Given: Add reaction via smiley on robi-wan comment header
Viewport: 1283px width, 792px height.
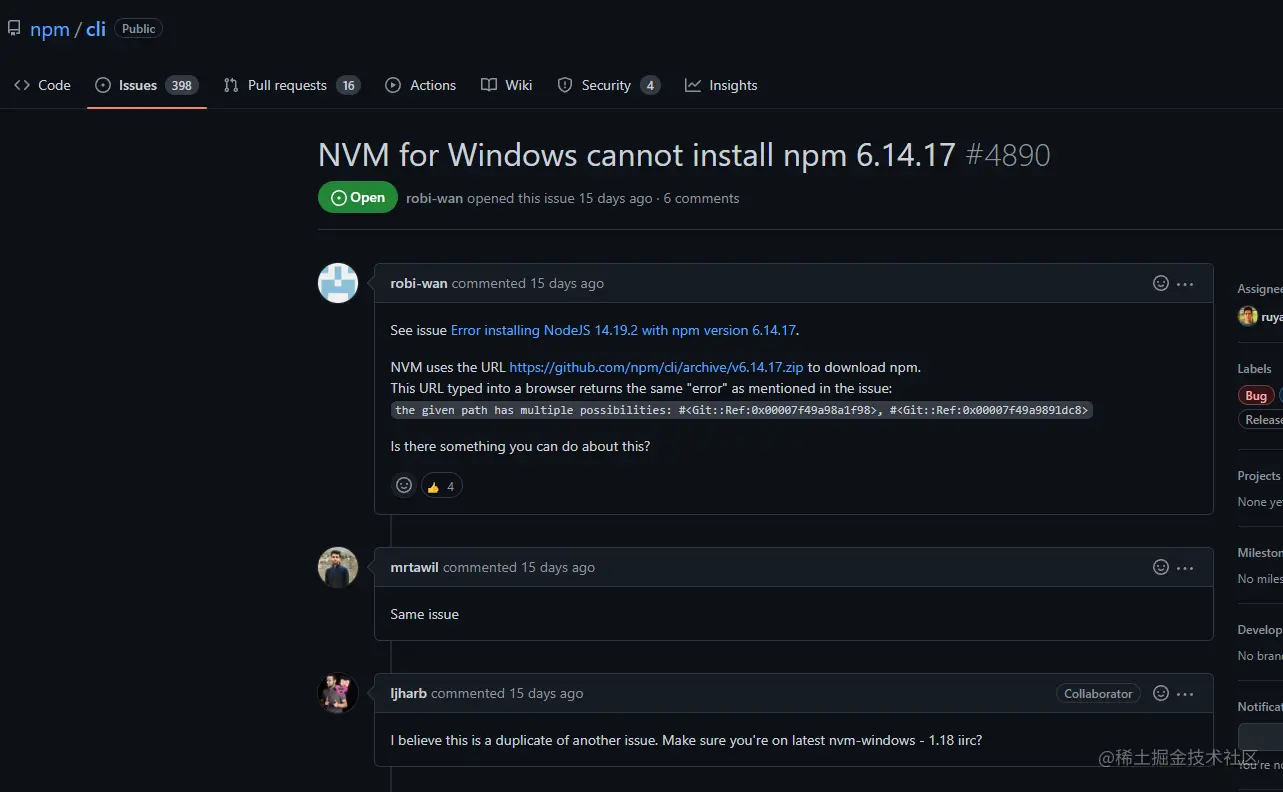Looking at the screenshot, I should click(x=1161, y=283).
